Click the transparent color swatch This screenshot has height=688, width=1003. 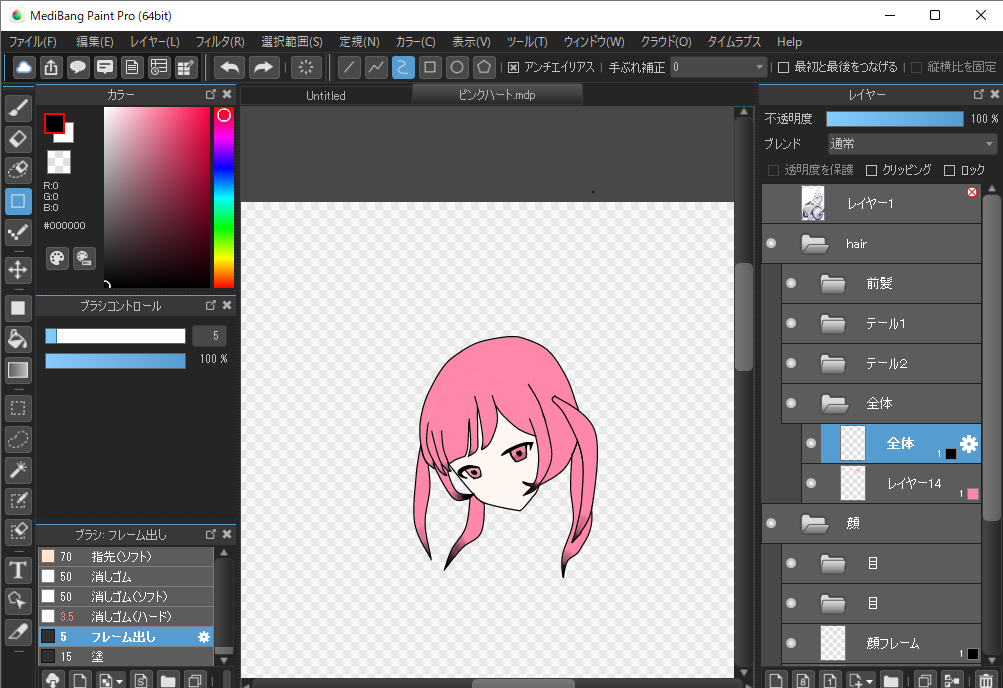click(59, 162)
